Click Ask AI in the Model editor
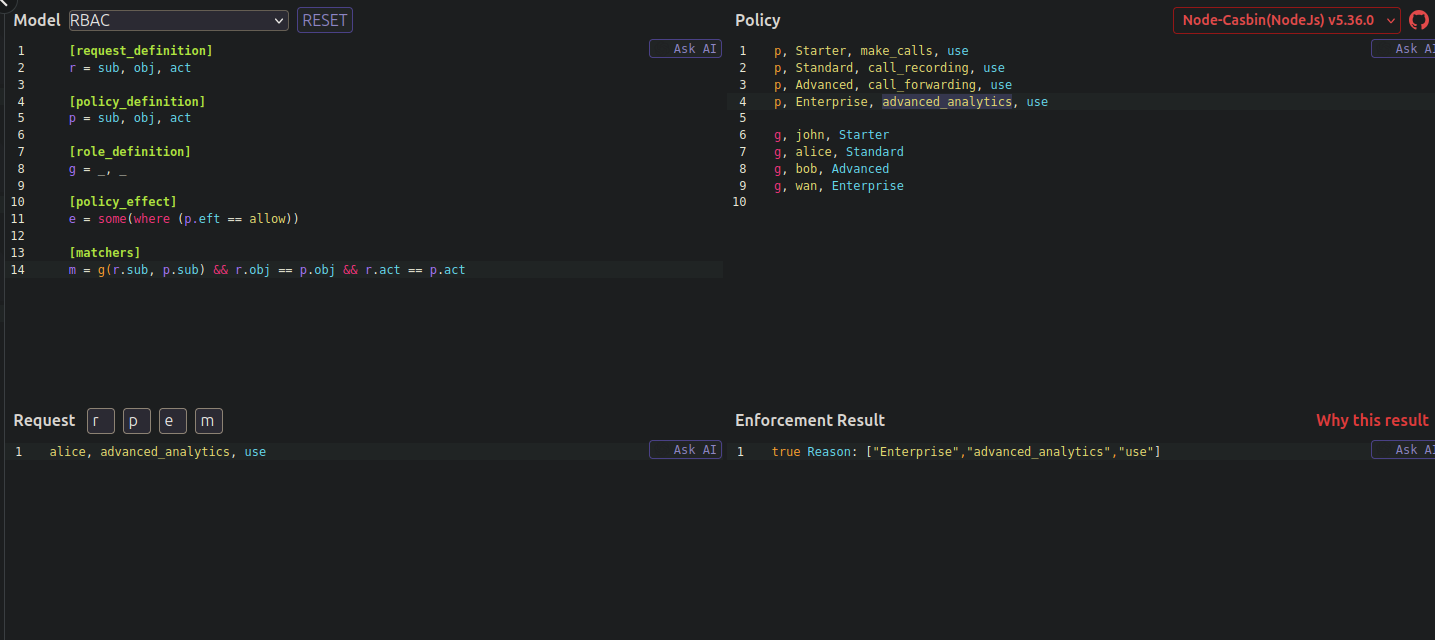This screenshot has width=1435, height=640. click(685, 48)
